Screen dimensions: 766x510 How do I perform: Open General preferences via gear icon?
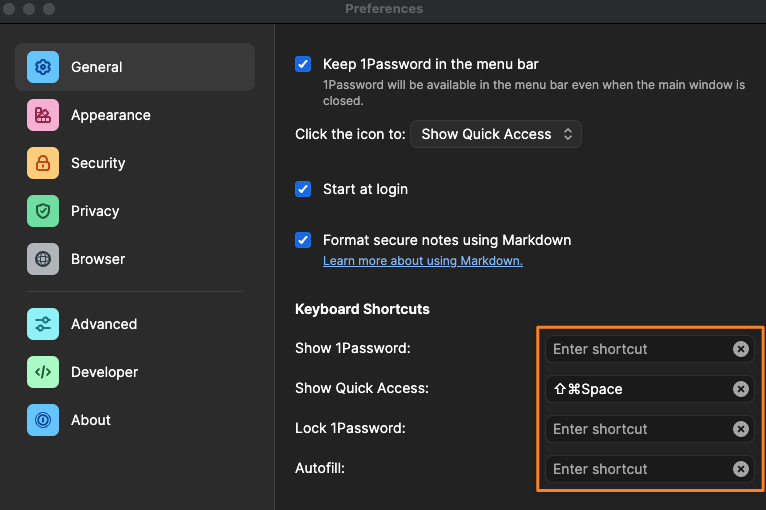[43, 67]
